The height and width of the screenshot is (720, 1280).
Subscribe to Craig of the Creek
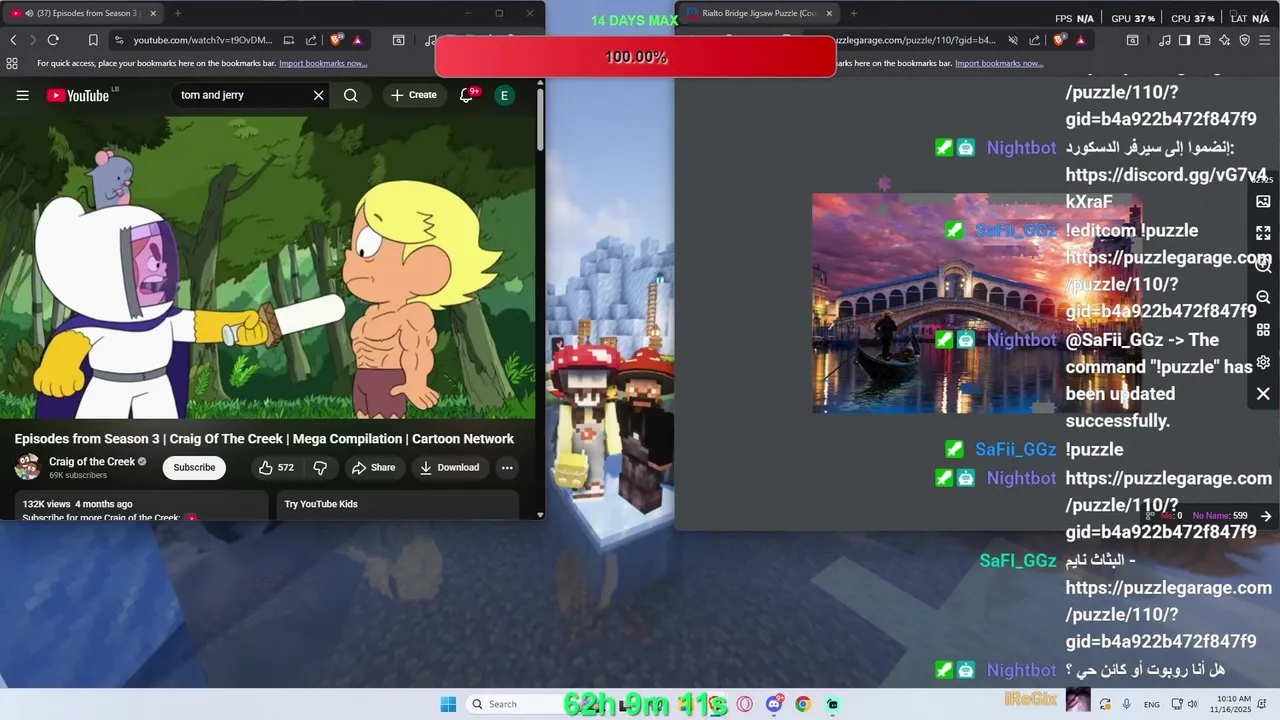click(194, 467)
